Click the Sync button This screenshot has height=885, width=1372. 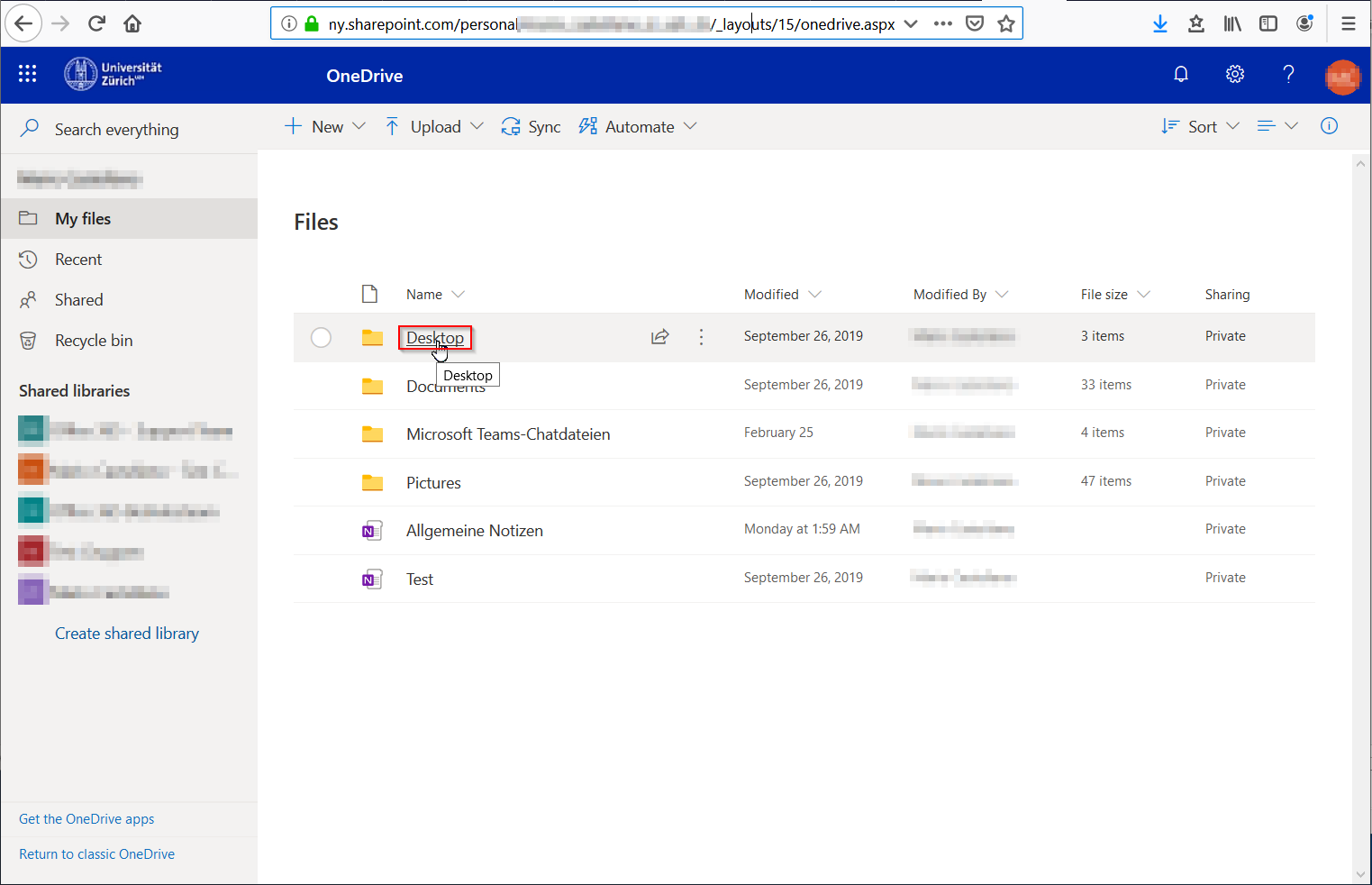(531, 126)
